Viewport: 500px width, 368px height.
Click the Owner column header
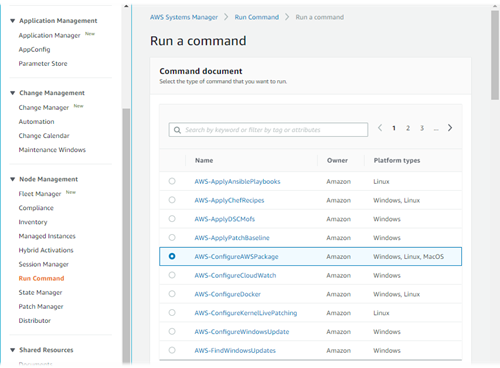(337, 160)
